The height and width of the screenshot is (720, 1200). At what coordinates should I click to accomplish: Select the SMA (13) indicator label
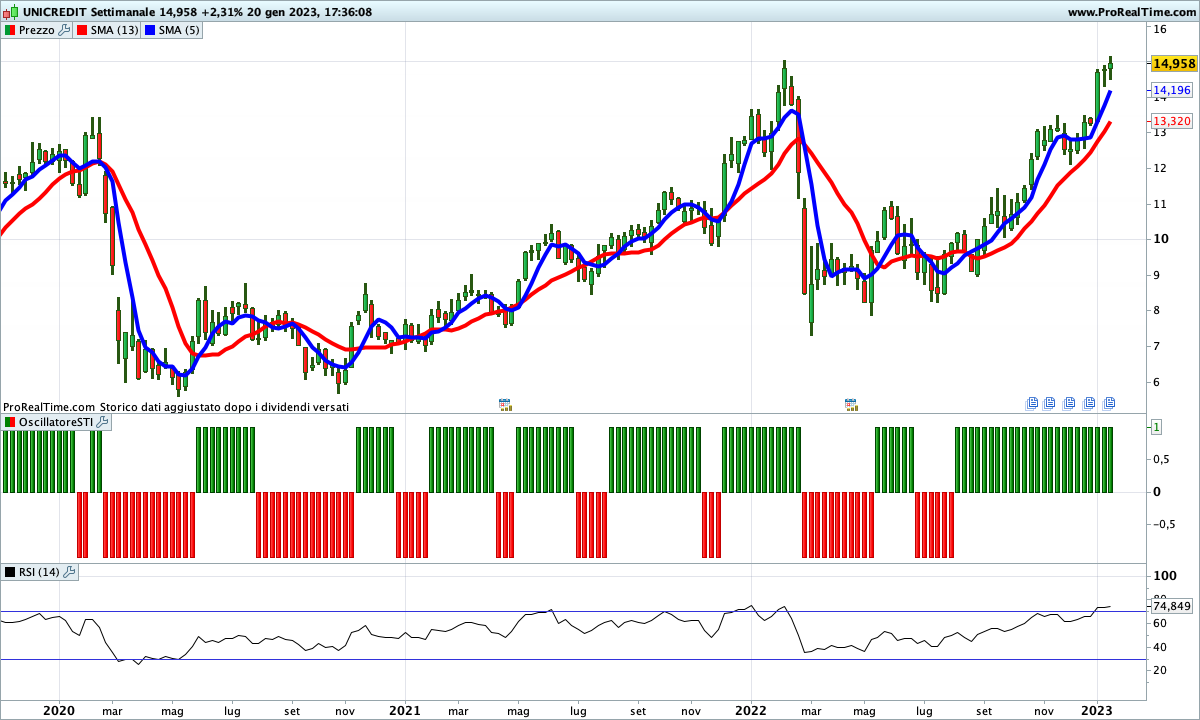tap(114, 30)
